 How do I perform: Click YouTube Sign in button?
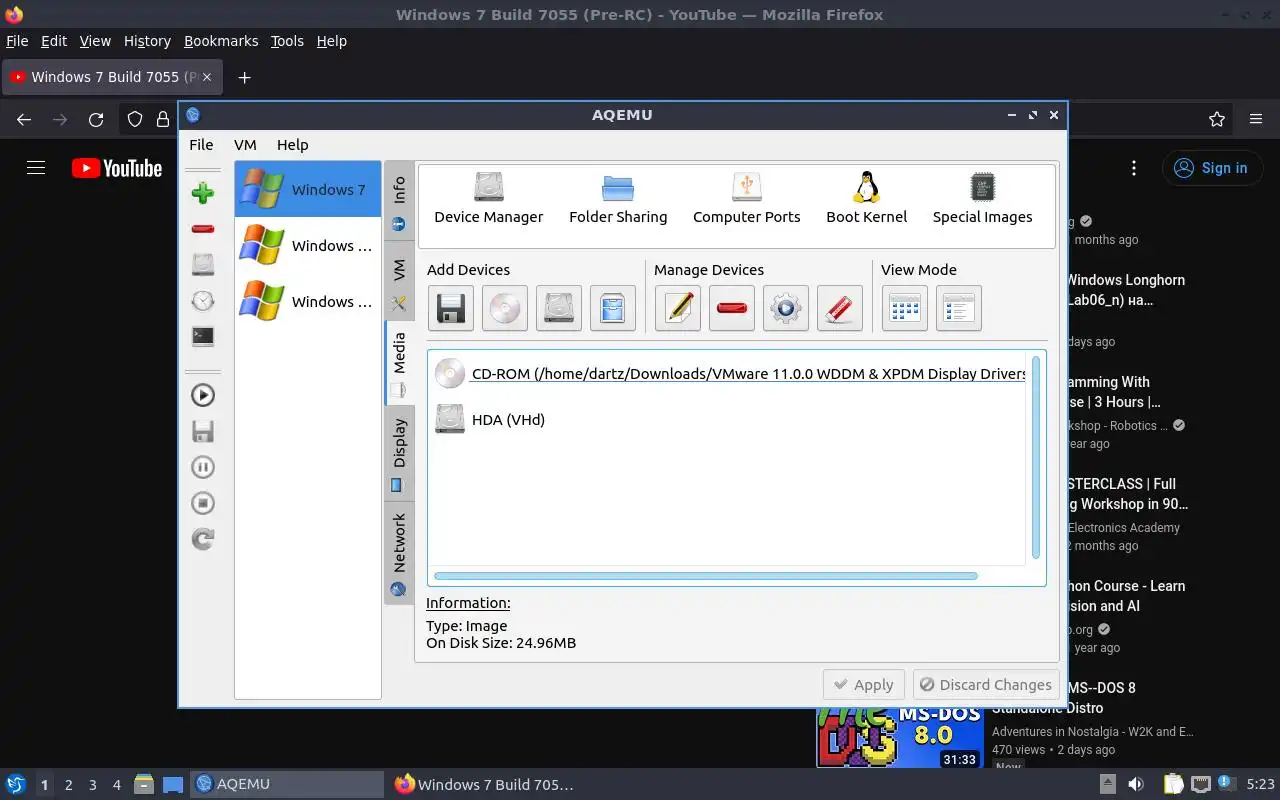(x=1212, y=168)
